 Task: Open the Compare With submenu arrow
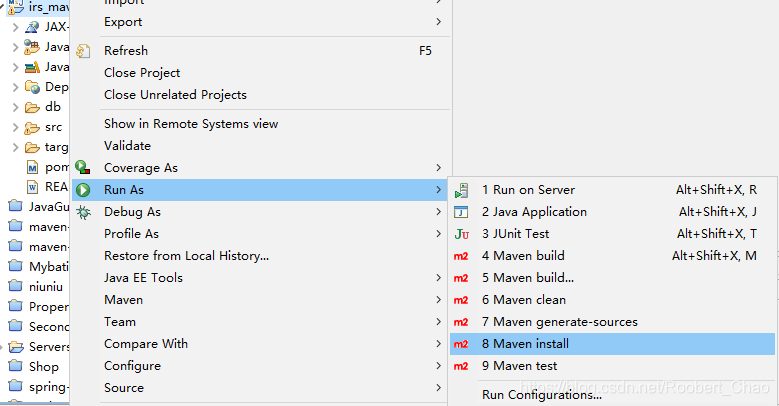tap(438, 343)
